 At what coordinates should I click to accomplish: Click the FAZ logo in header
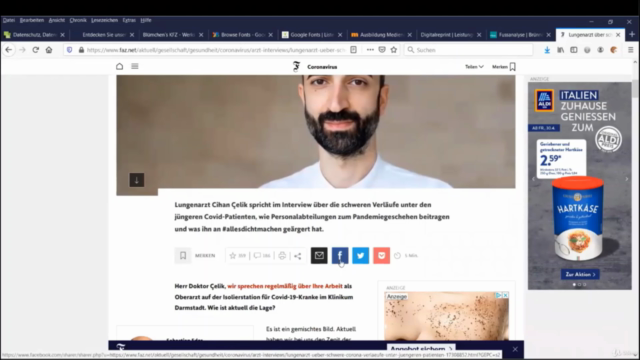click(x=296, y=67)
